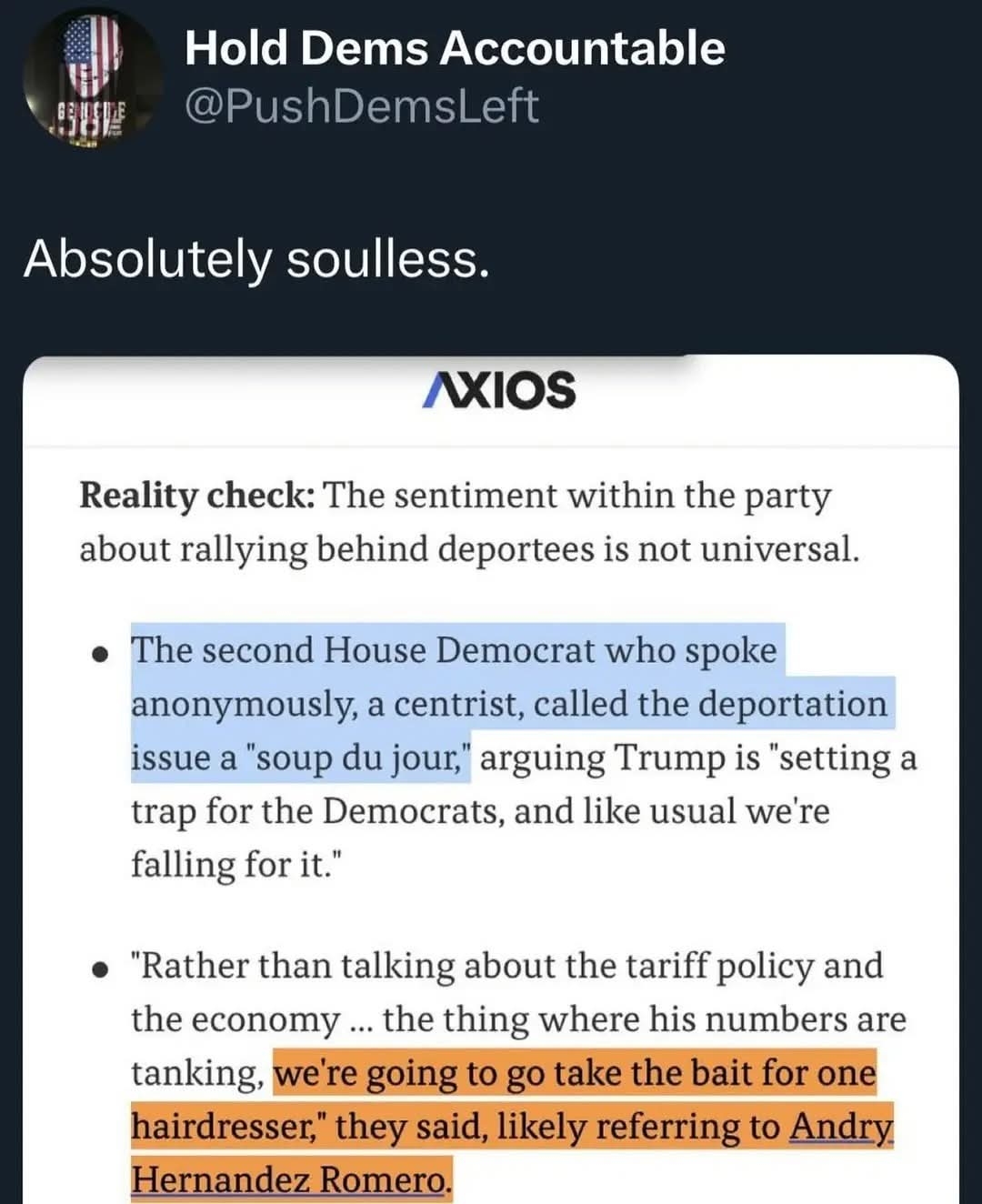
Task: Open the Hold Dems Accountable profile avatar
Action: [92, 78]
